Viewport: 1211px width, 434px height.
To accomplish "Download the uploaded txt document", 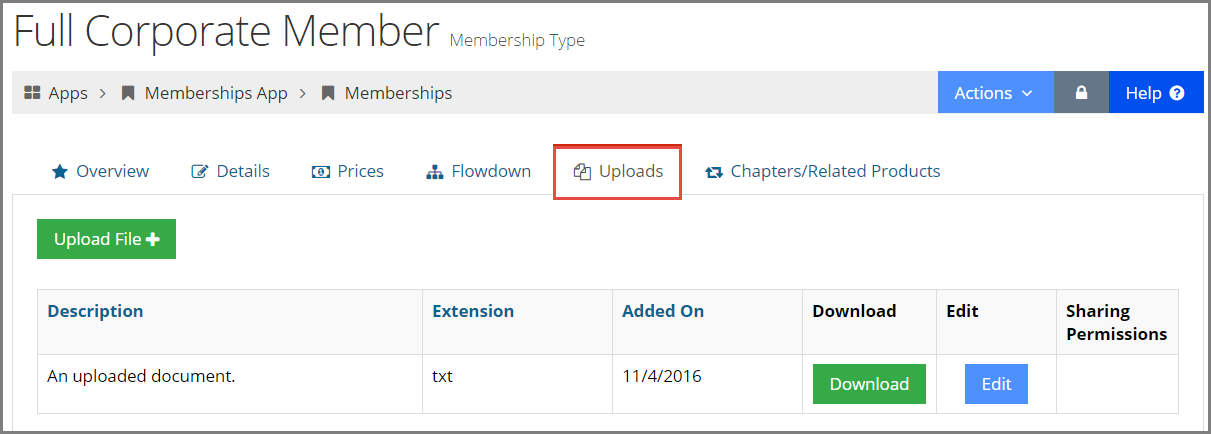I will (869, 384).
